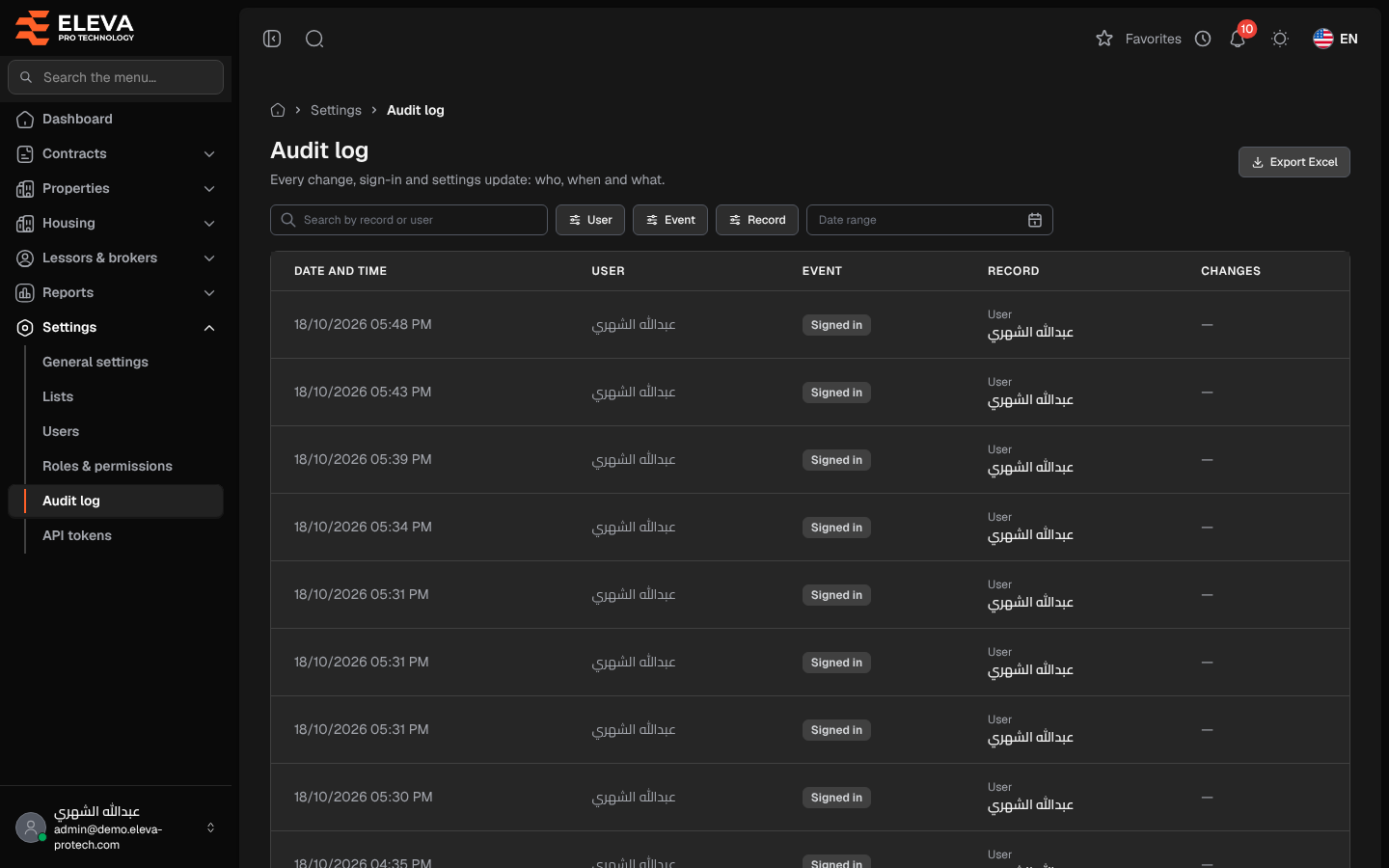Toggle light/dark theme sun icon
1389x868 pixels.
click(1280, 39)
